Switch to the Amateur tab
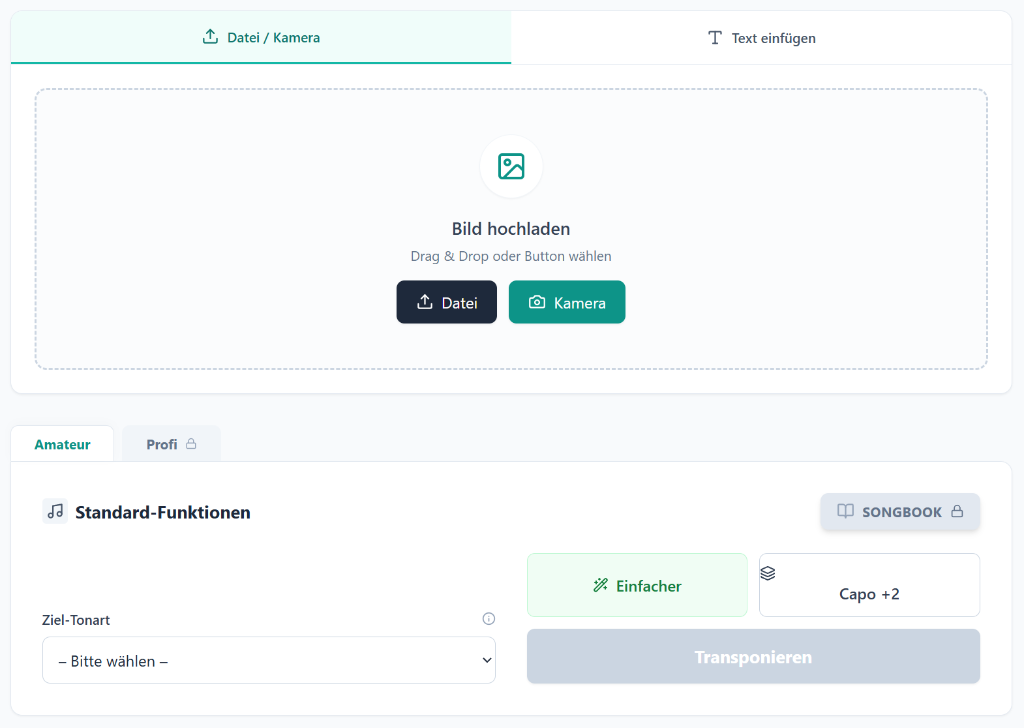This screenshot has width=1024, height=728. pos(62,443)
